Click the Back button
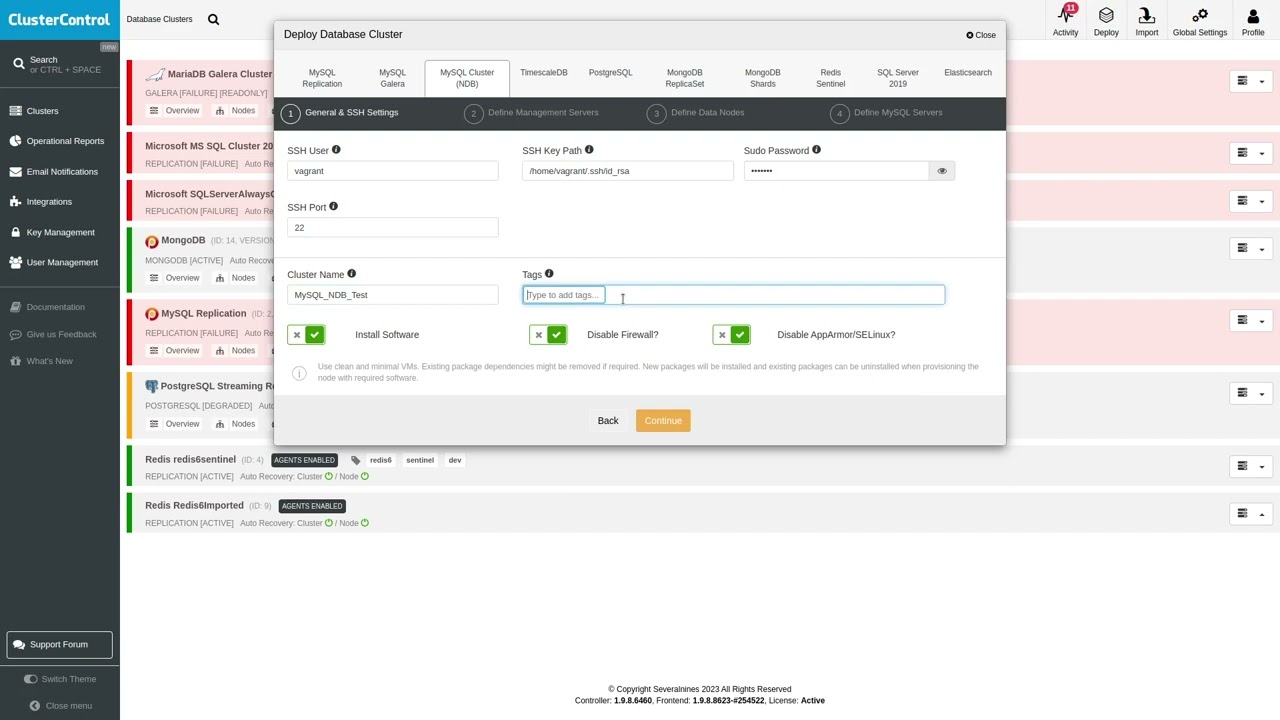Image resolution: width=1280 pixels, height=720 pixels. coord(608,421)
